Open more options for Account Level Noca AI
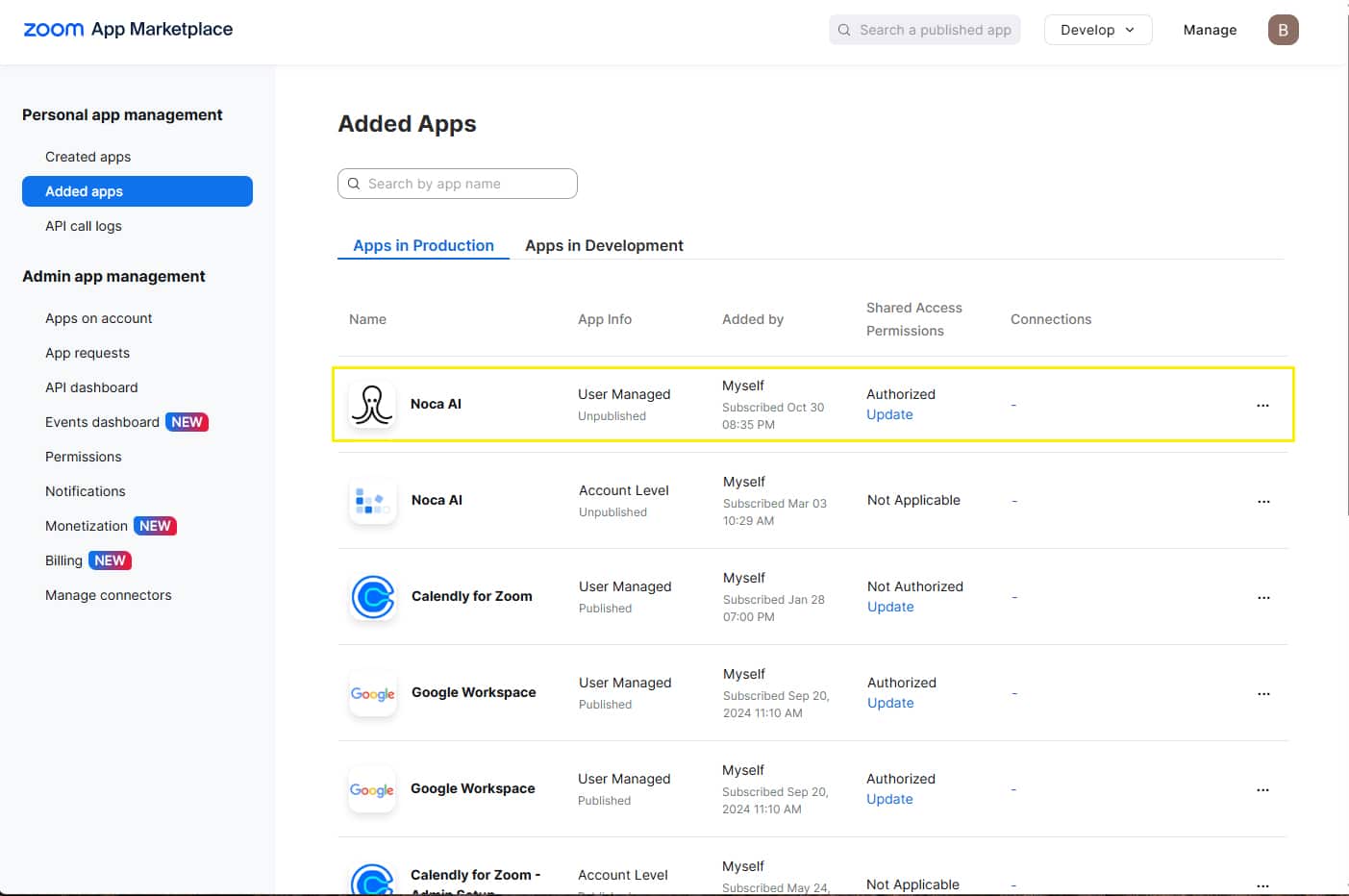This screenshot has height=896, width=1349. [x=1263, y=501]
